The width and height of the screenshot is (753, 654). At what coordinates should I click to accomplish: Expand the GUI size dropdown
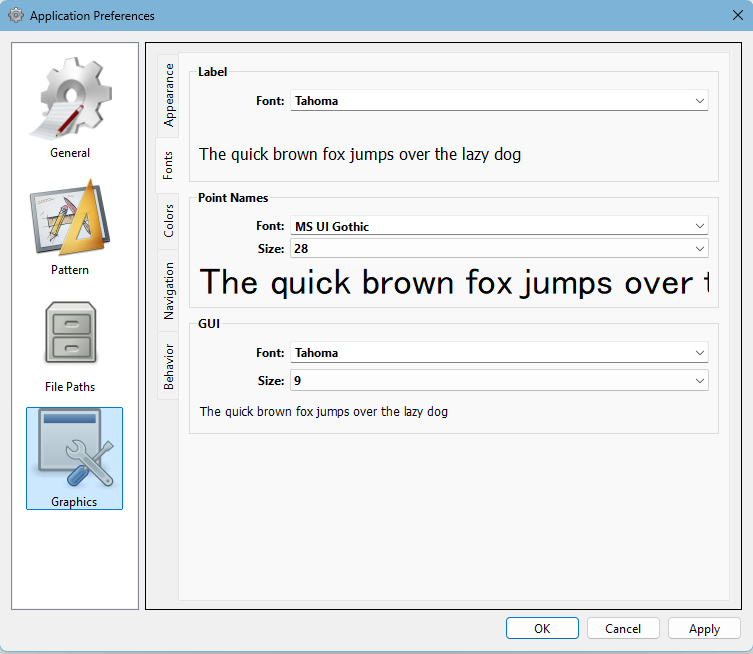(499, 380)
